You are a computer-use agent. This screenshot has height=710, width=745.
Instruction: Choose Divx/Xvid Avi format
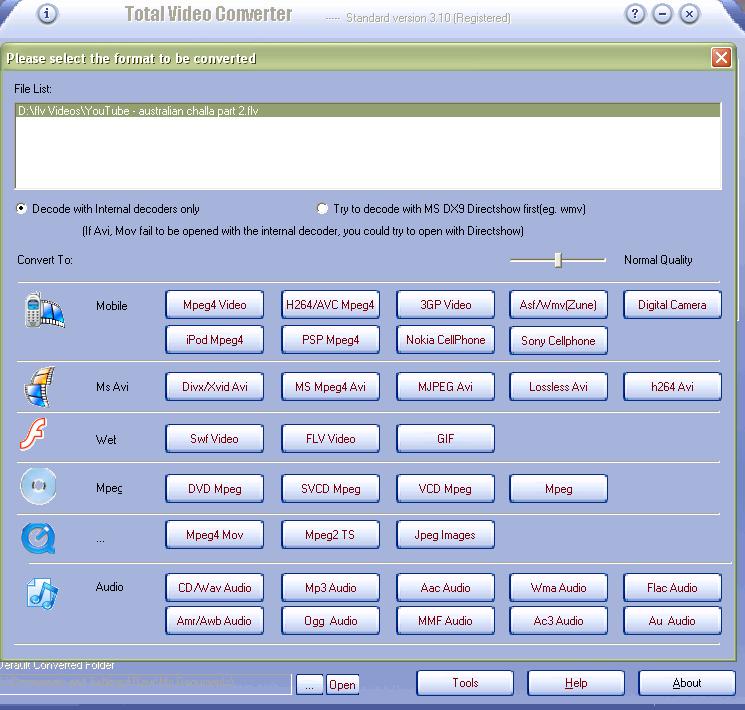(215, 386)
